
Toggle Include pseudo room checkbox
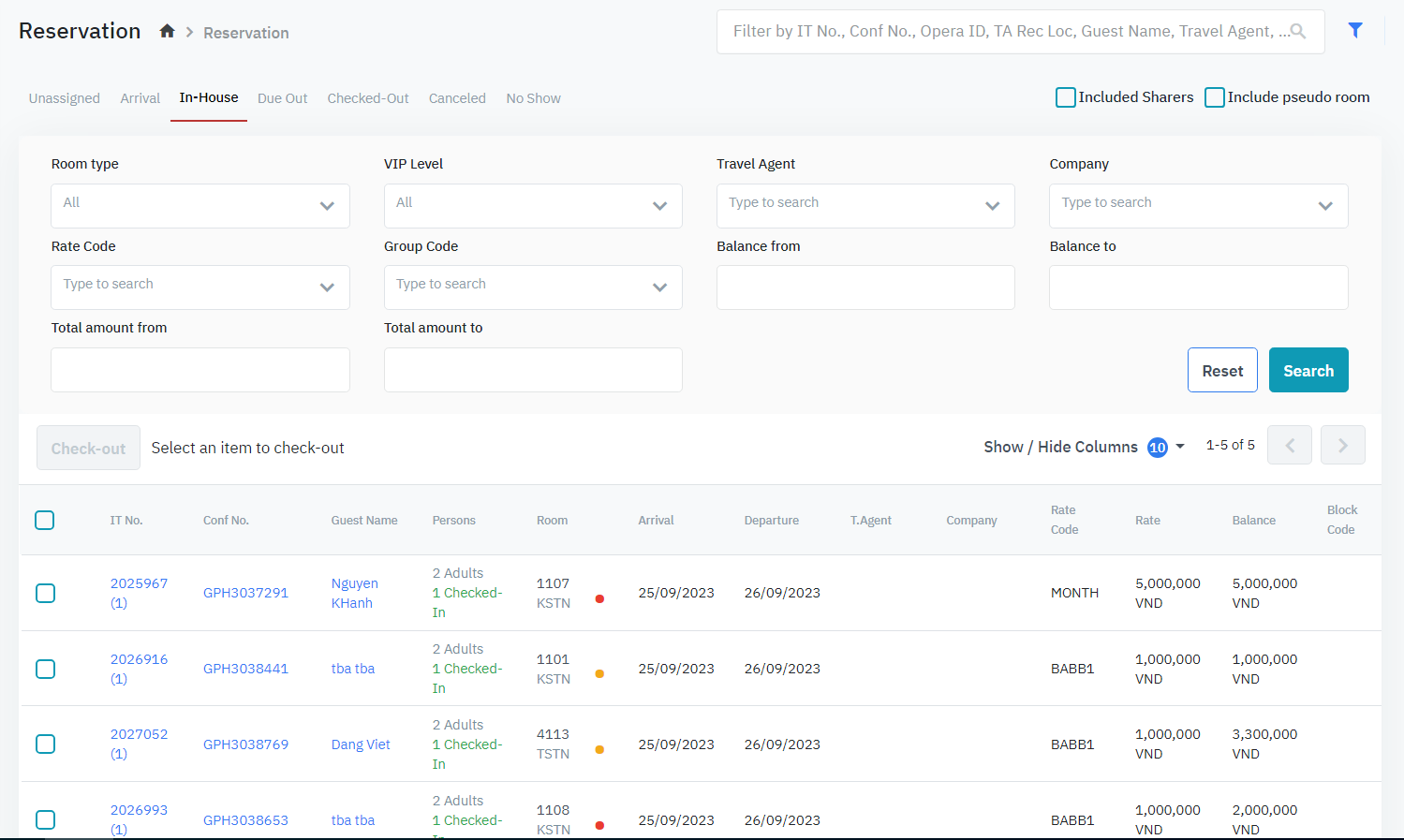(x=1214, y=97)
